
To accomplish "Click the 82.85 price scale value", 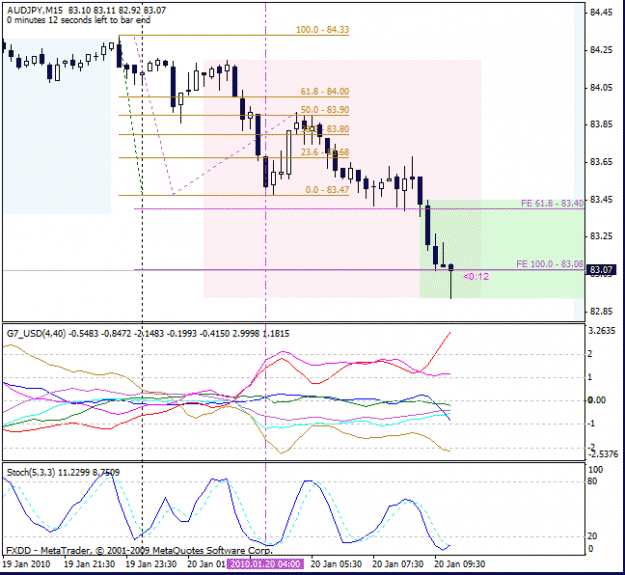I will click(601, 311).
